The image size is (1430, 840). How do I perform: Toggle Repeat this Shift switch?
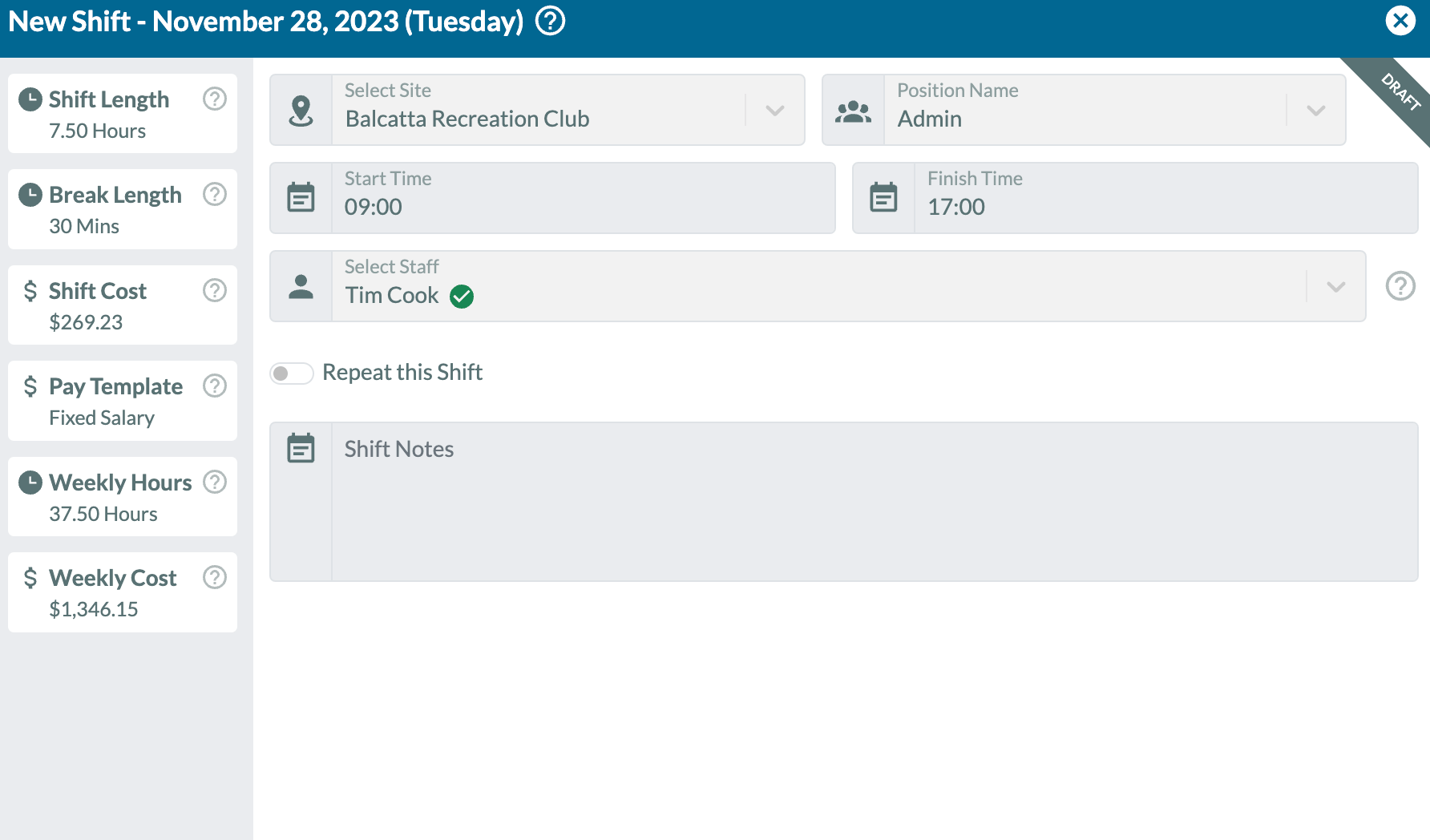(291, 373)
